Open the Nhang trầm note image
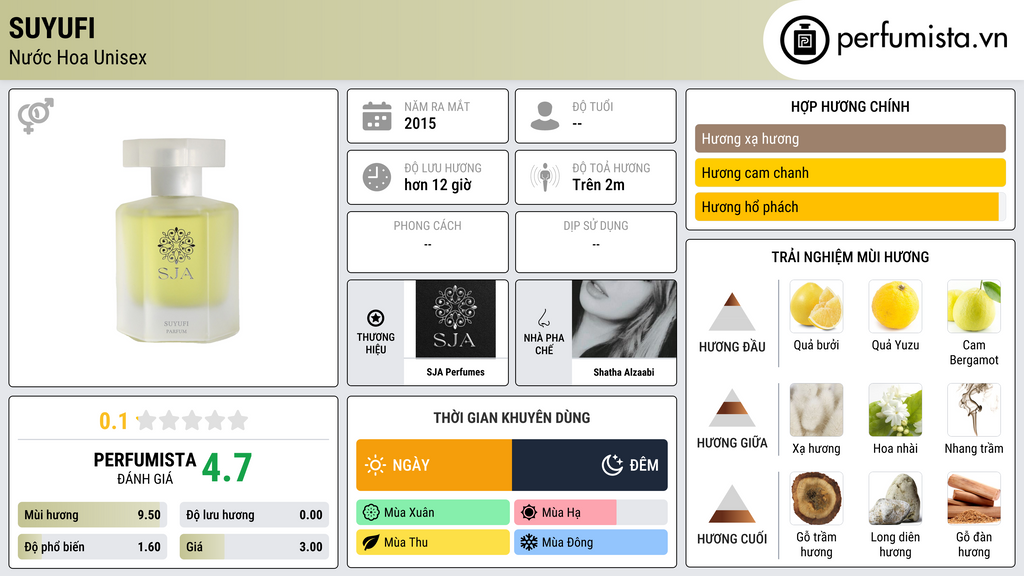Screen dimensions: 1024x576 pos(974,409)
